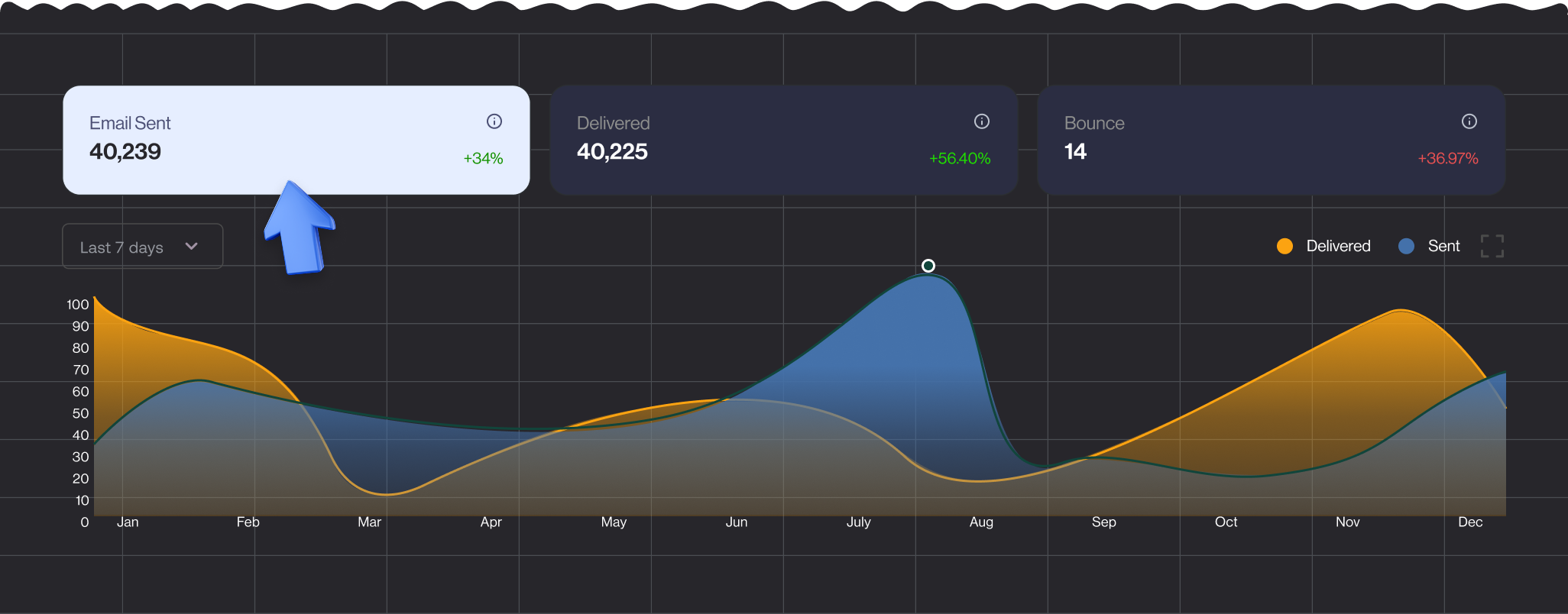Viewport: 1568px width, 614px height.
Task: Open the info tooltip on Delivered card
Action: 982,121
